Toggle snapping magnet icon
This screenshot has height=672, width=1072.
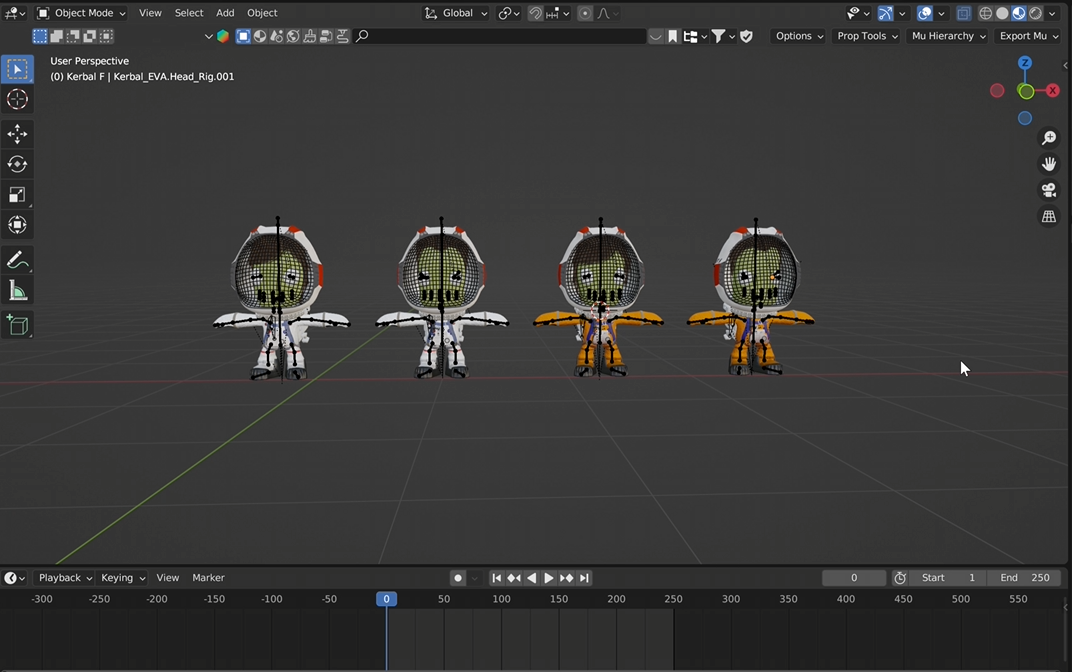[536, 13]
